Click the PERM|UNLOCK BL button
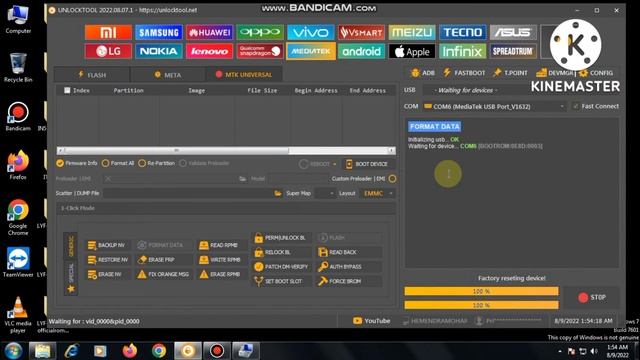The width and height of the screenshot is (640, 360). [281, 238]
